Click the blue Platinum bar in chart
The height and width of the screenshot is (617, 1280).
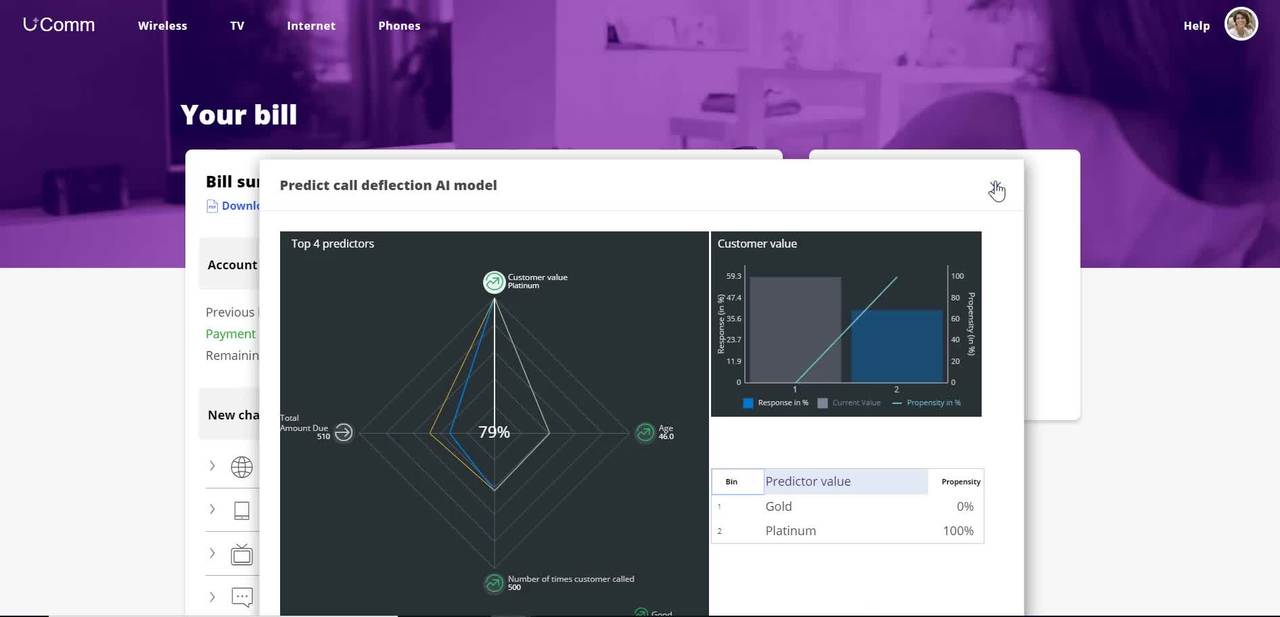tap(896, 346)
